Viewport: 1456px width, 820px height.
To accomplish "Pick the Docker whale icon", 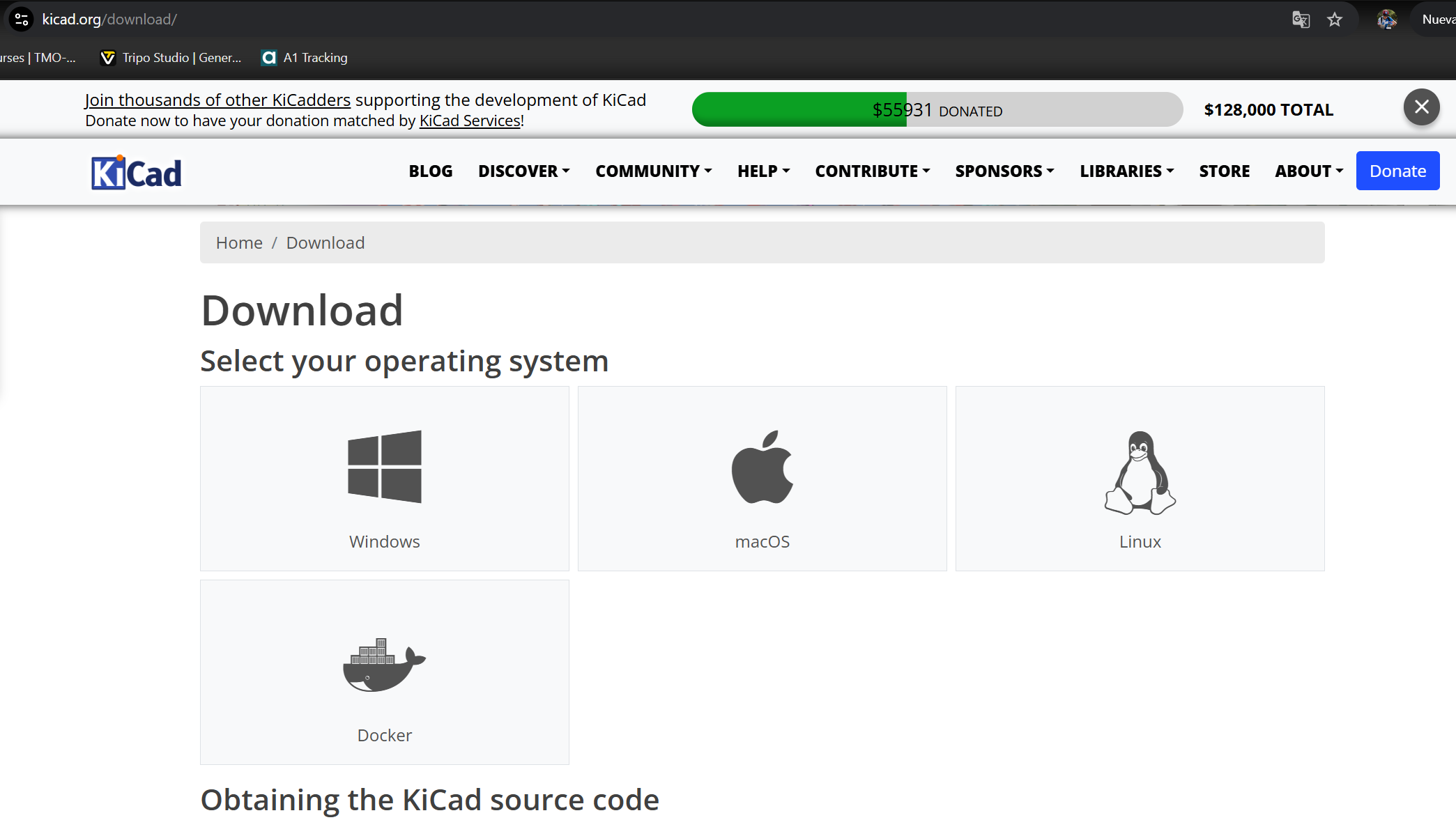I will 384,665.
